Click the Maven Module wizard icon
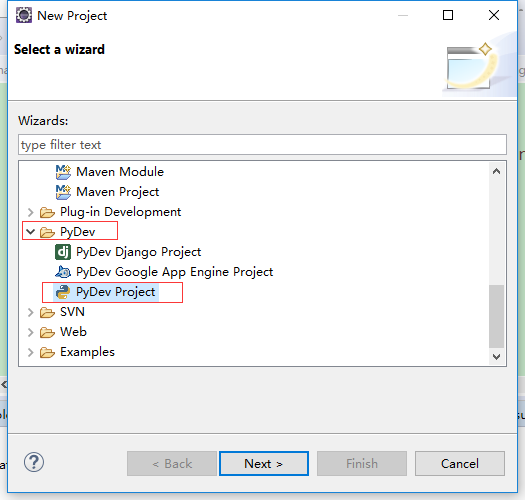This screenshot has height=500, width=525. (63, 172)
